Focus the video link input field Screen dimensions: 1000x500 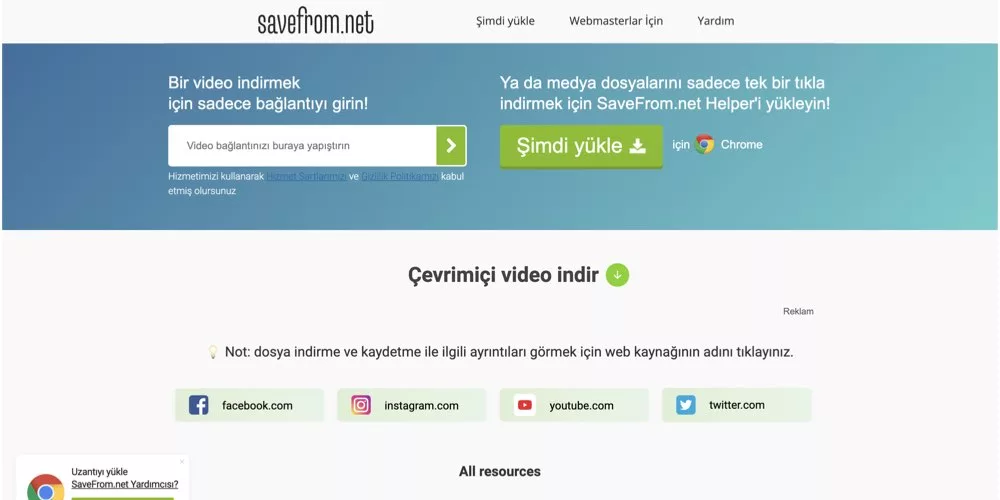[x=302, y=145]
